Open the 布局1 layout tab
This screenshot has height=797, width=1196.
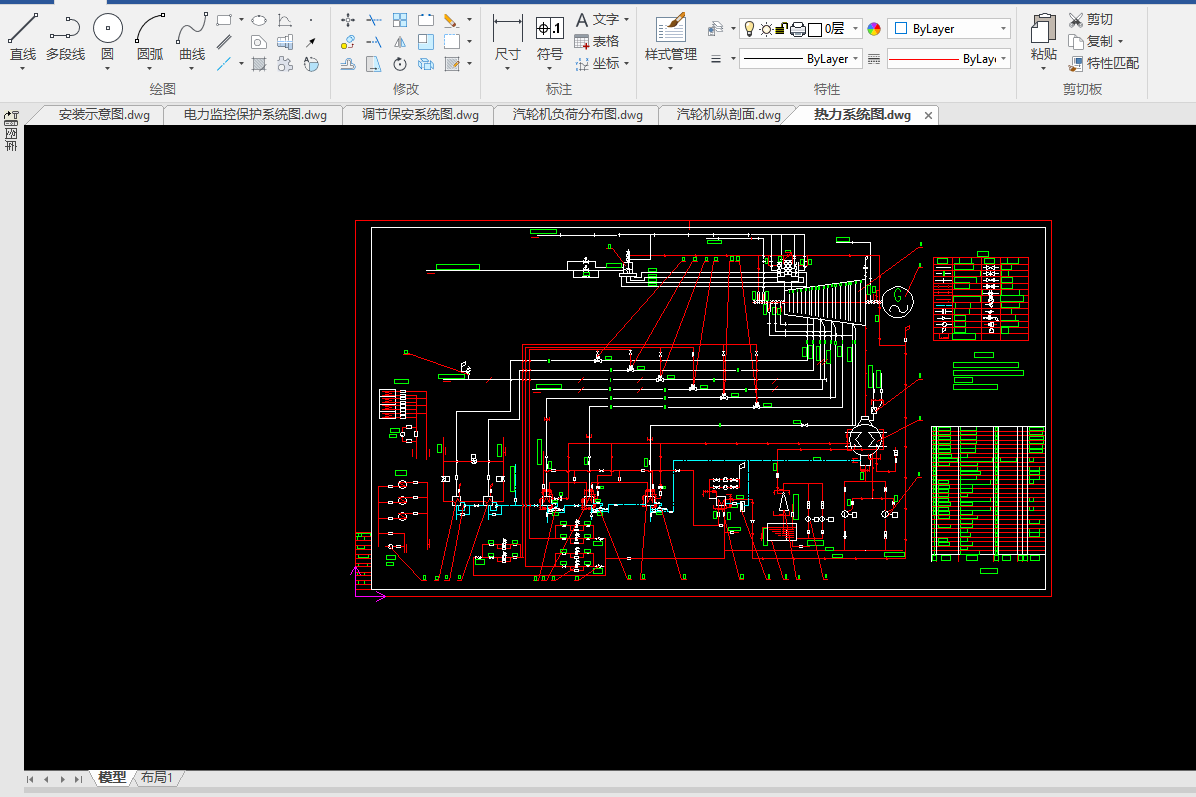[x=156, y=778]
